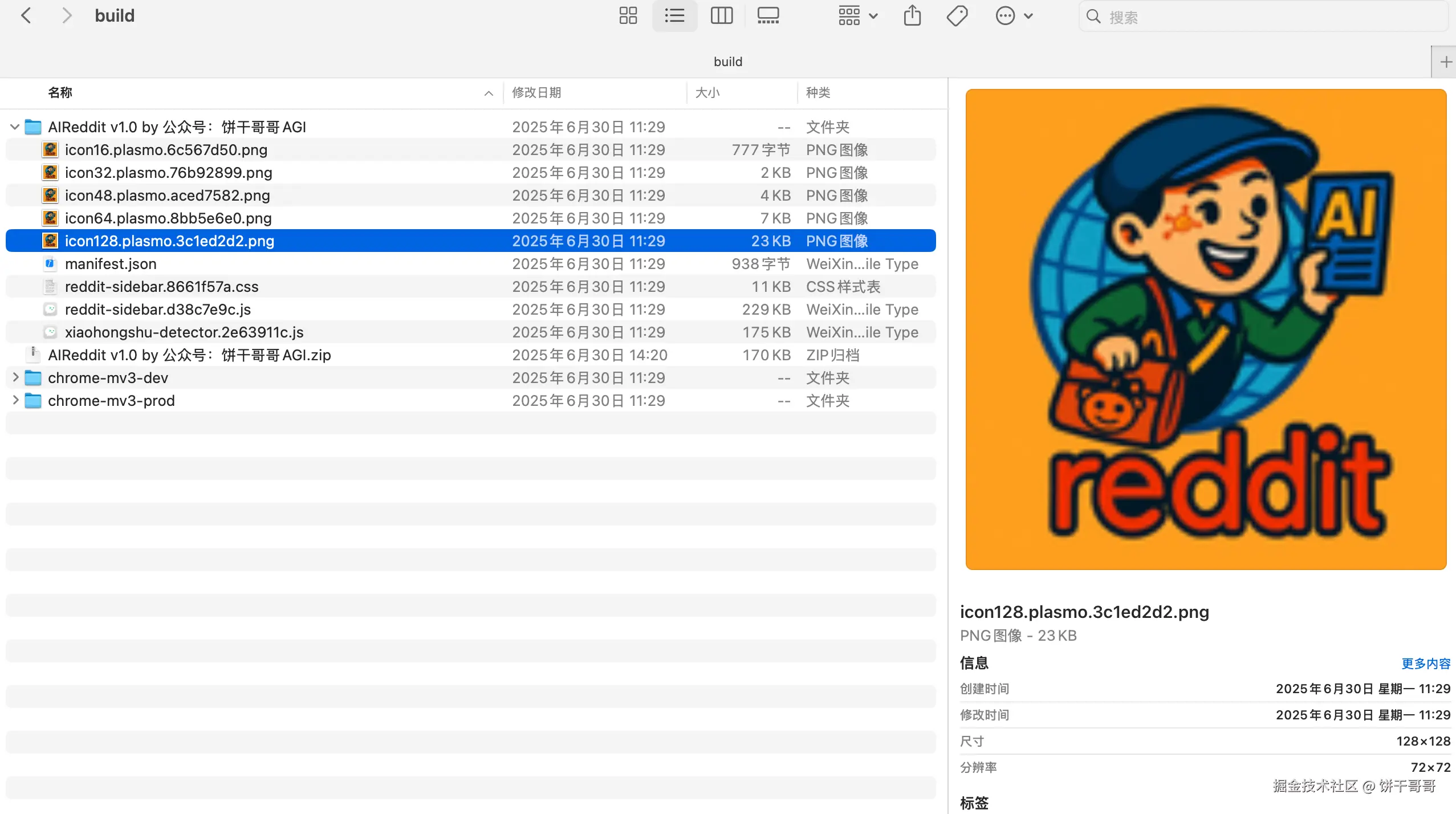Click the Share toolbar icon
This screenshot has width=1456, height=814.
[x=912, y=16]
